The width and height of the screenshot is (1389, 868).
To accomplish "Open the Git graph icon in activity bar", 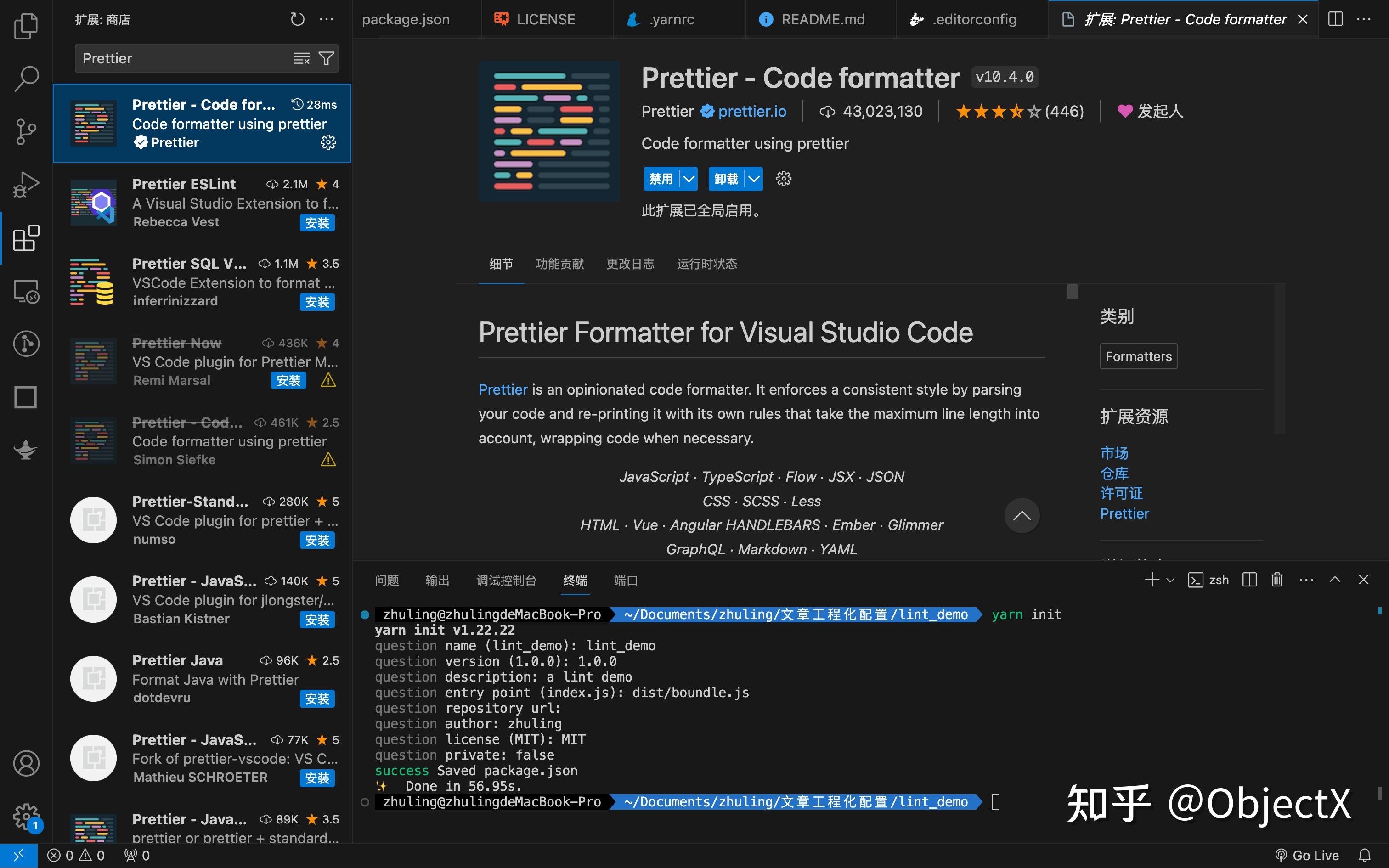I will (x=26, y=344).
